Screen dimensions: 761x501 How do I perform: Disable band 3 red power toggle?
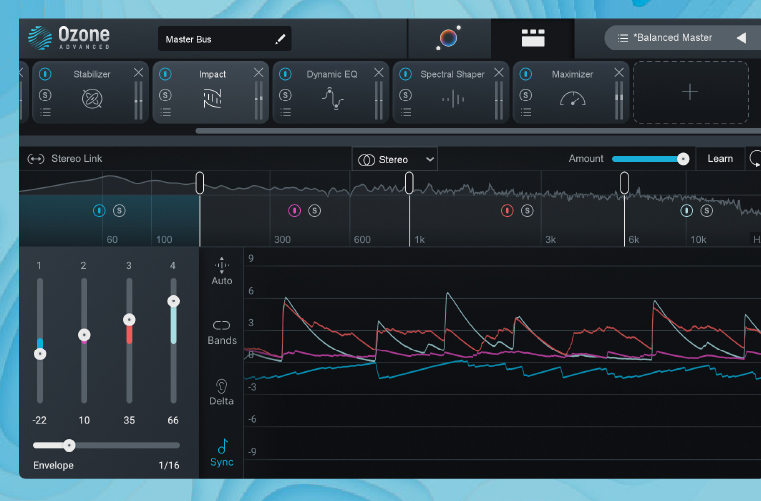tap(507, 211)
